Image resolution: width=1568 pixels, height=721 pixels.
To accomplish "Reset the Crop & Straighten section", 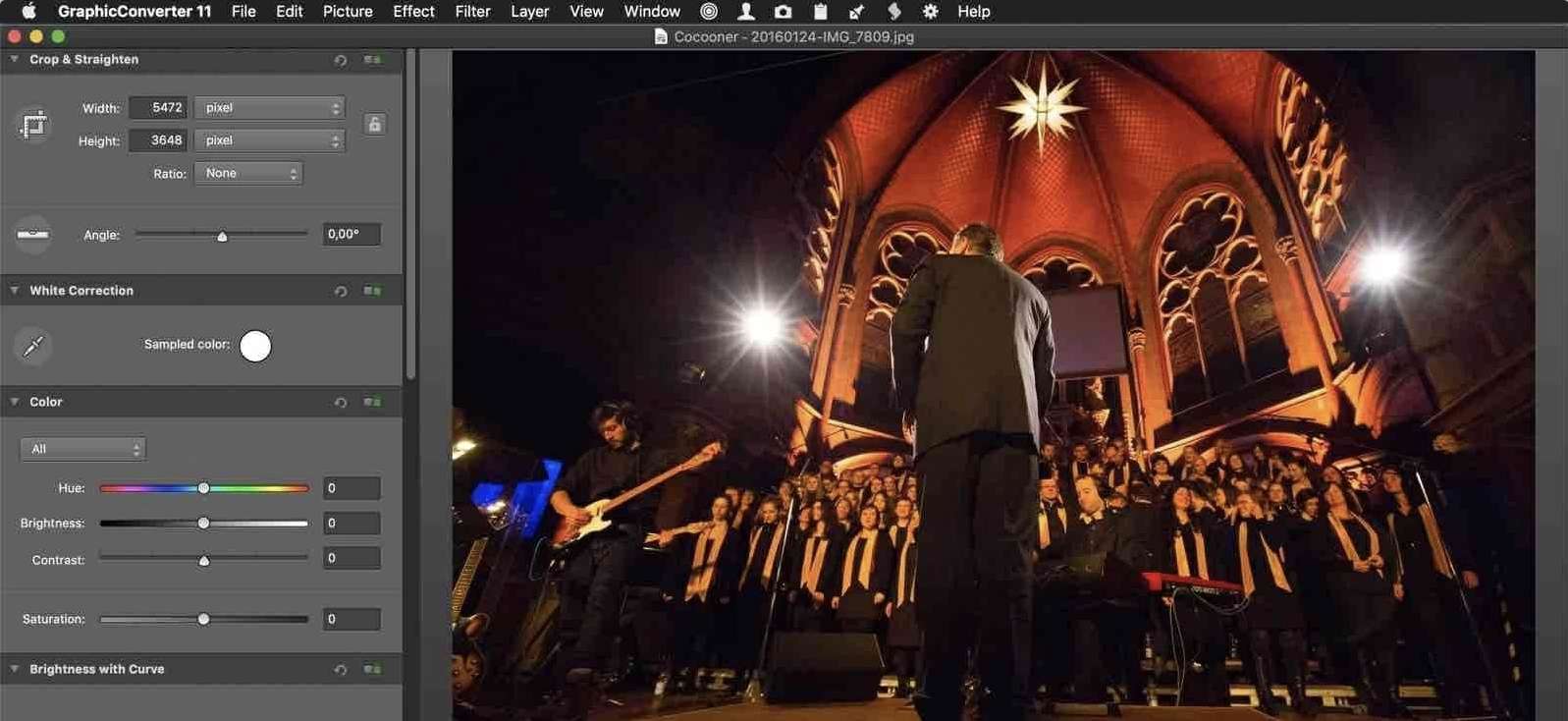I will 341,60.
